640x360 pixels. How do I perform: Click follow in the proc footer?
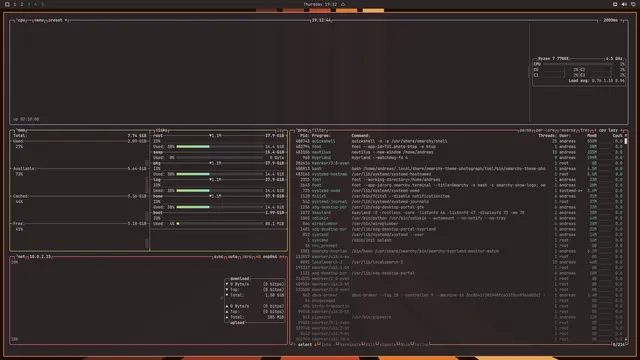click(421, 345)
